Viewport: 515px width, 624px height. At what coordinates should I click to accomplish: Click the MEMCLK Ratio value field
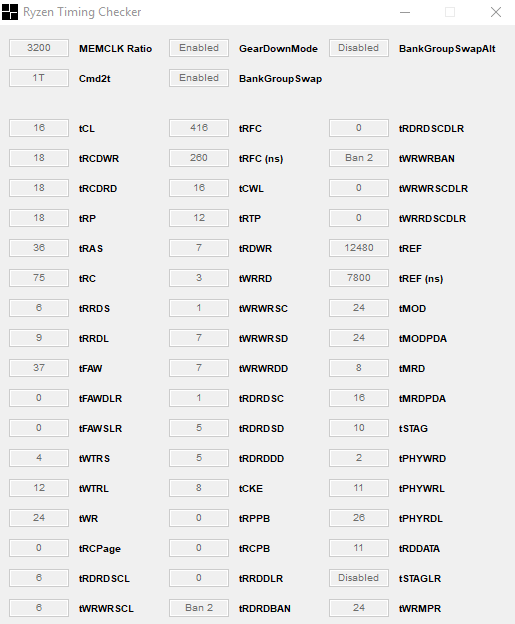coord(39,48)
